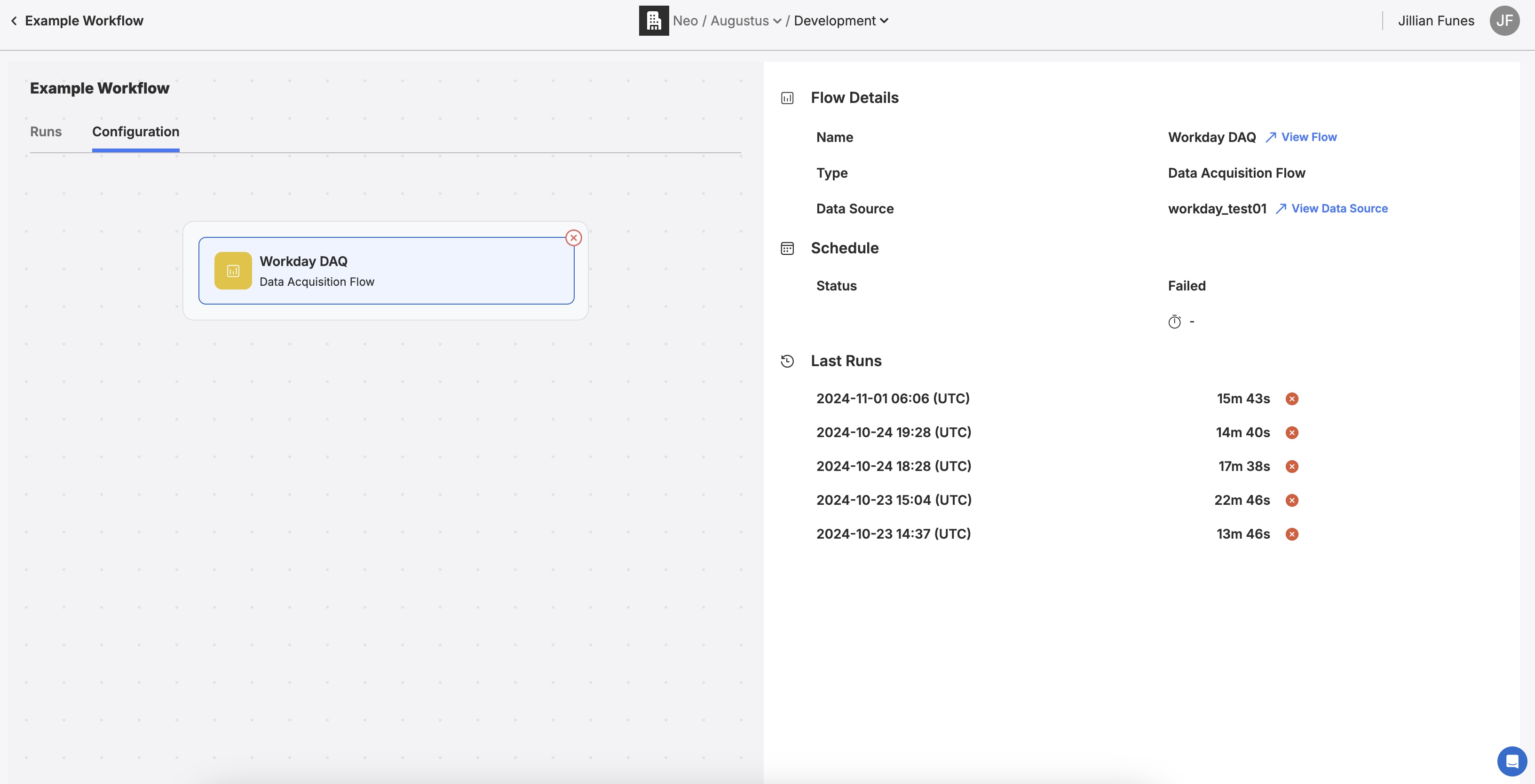Open the View Data Source link
Screen dimensions: 1535x784
[1331, 209]
